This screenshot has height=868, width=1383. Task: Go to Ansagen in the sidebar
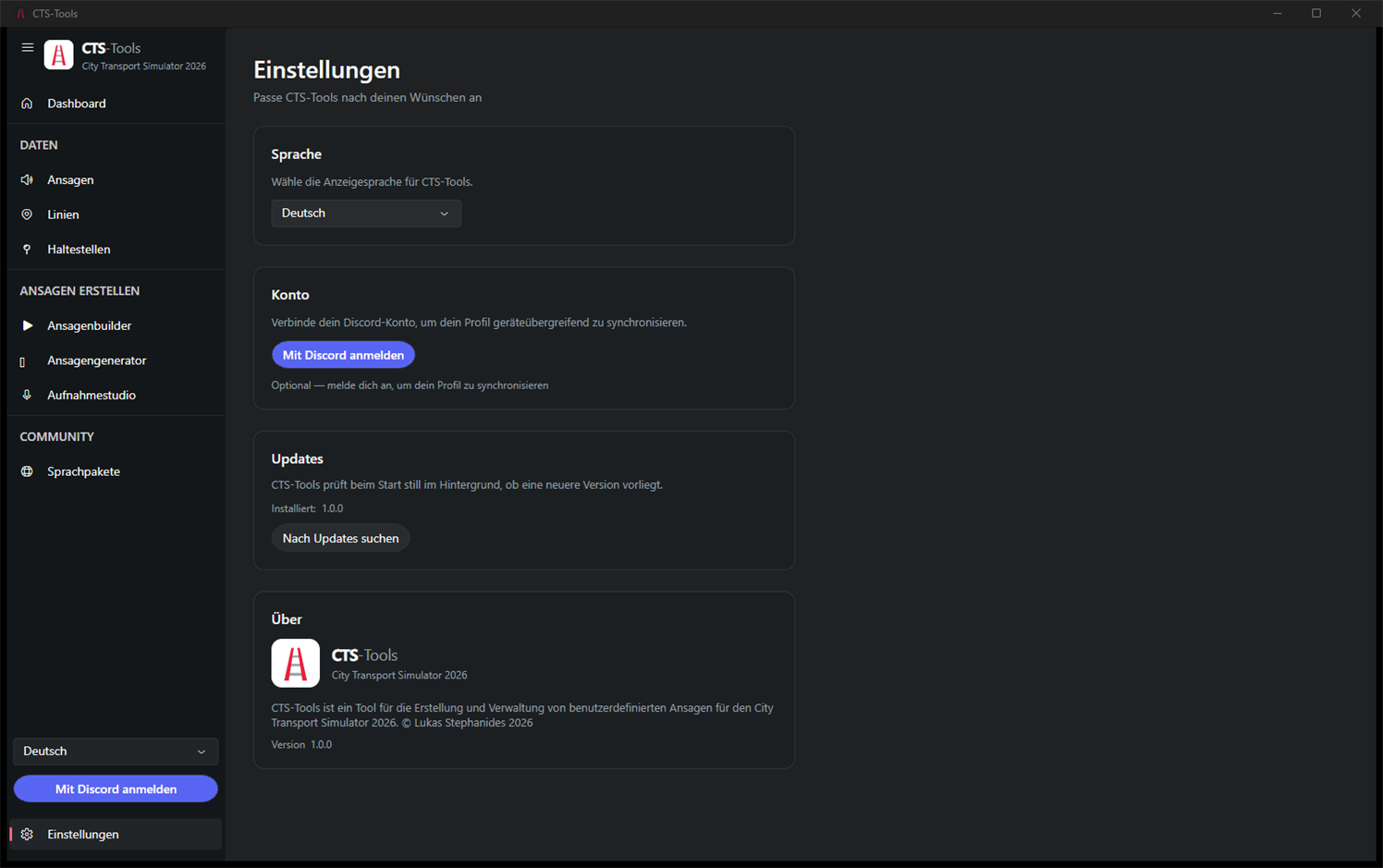pyautogui.click(x=116, y=180)
